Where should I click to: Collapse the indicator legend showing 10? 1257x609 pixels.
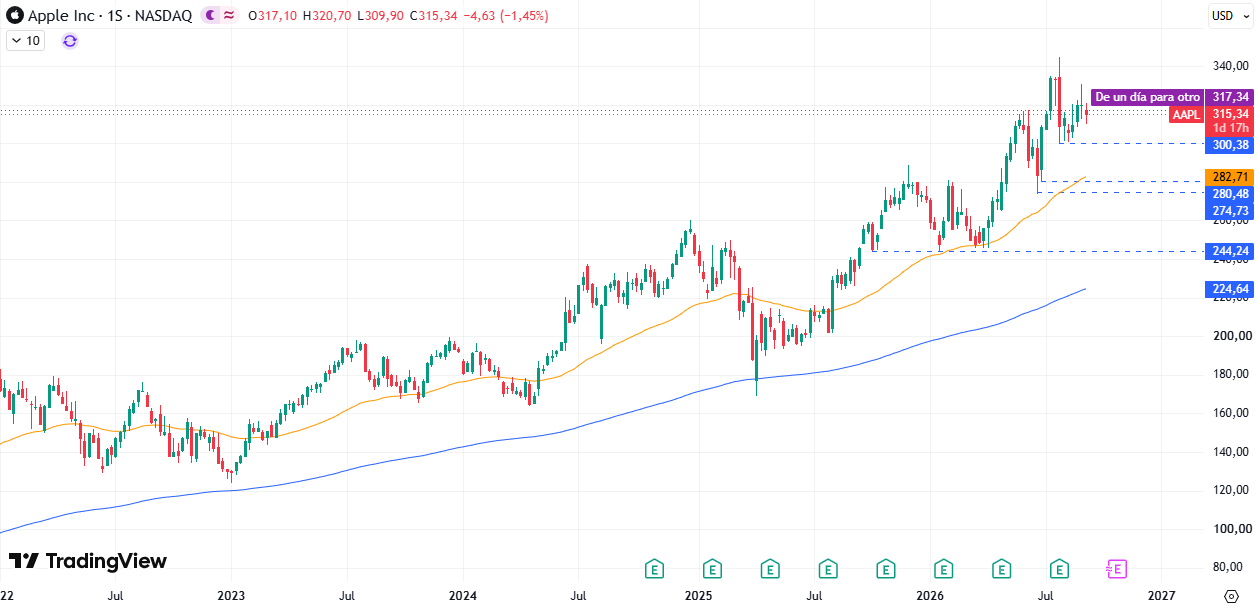click(26, 41)
